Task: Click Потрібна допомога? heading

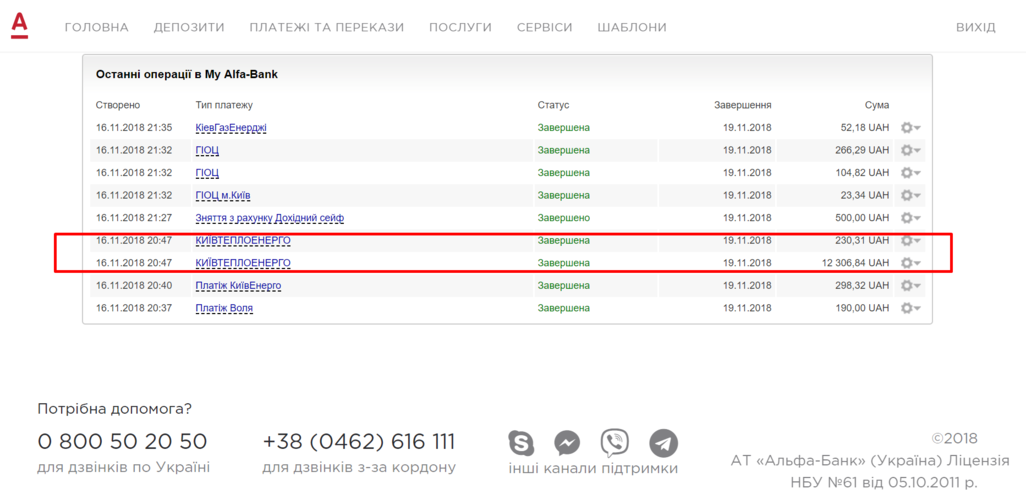Action: pyautogui.click(x=115, y=410)
